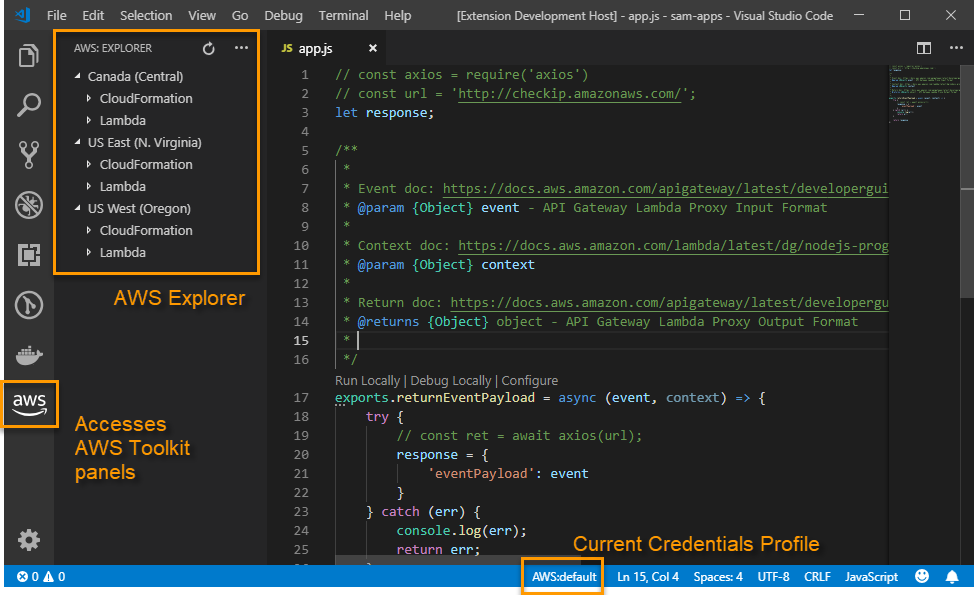The height and width of the screenshot is (595, 974).
Task: Close the app.js editor tab
Action: pos(373,48)
